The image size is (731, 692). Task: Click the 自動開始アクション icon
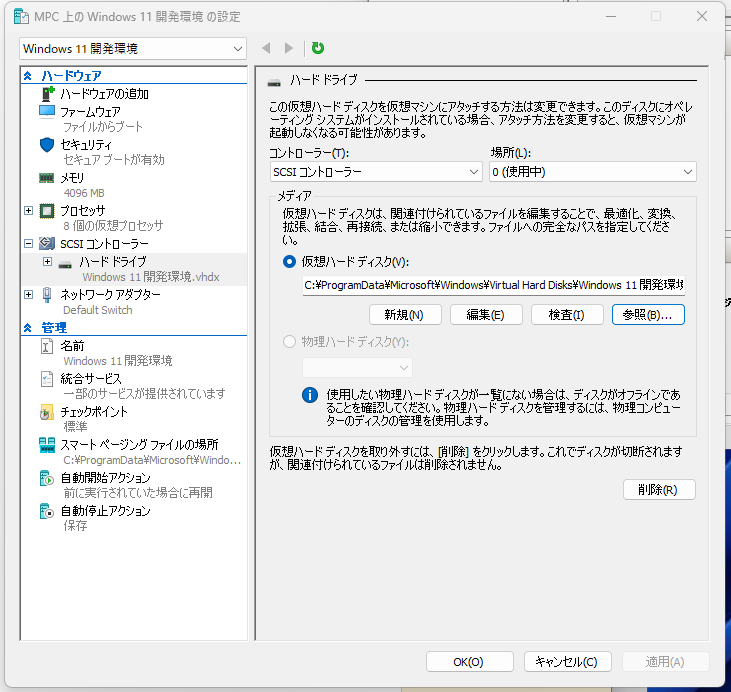point(47,478)
